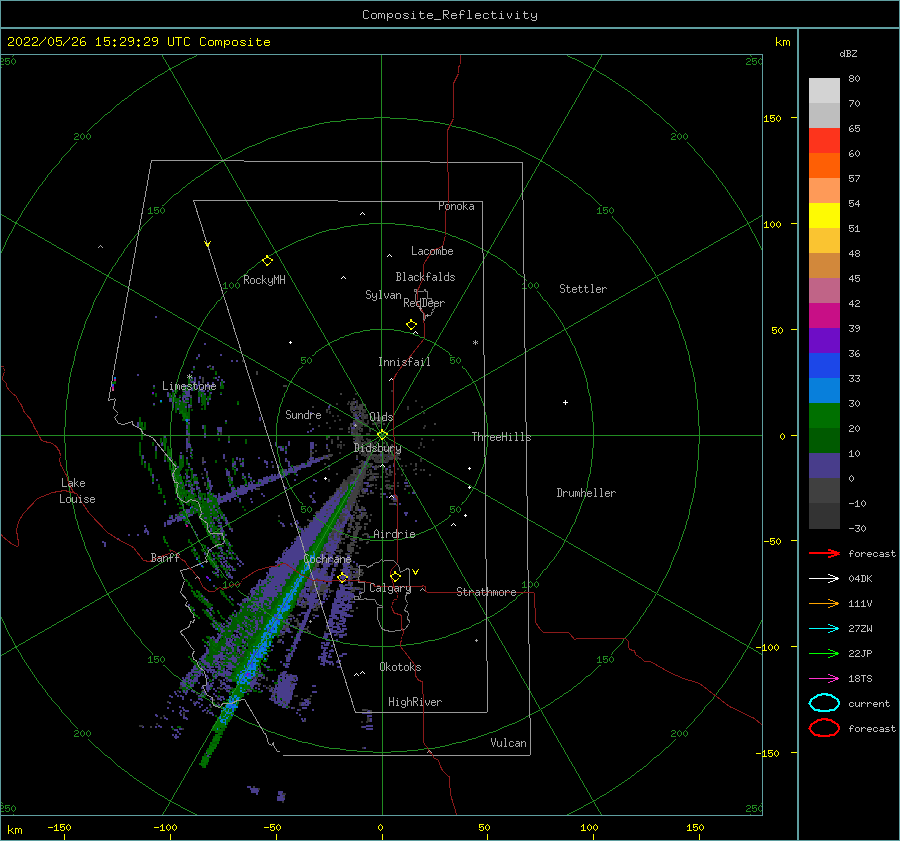Pick the purple 39–36 dBZ color swatch
The width and height of the screenshot is (900, 841).
click(824, 341)
